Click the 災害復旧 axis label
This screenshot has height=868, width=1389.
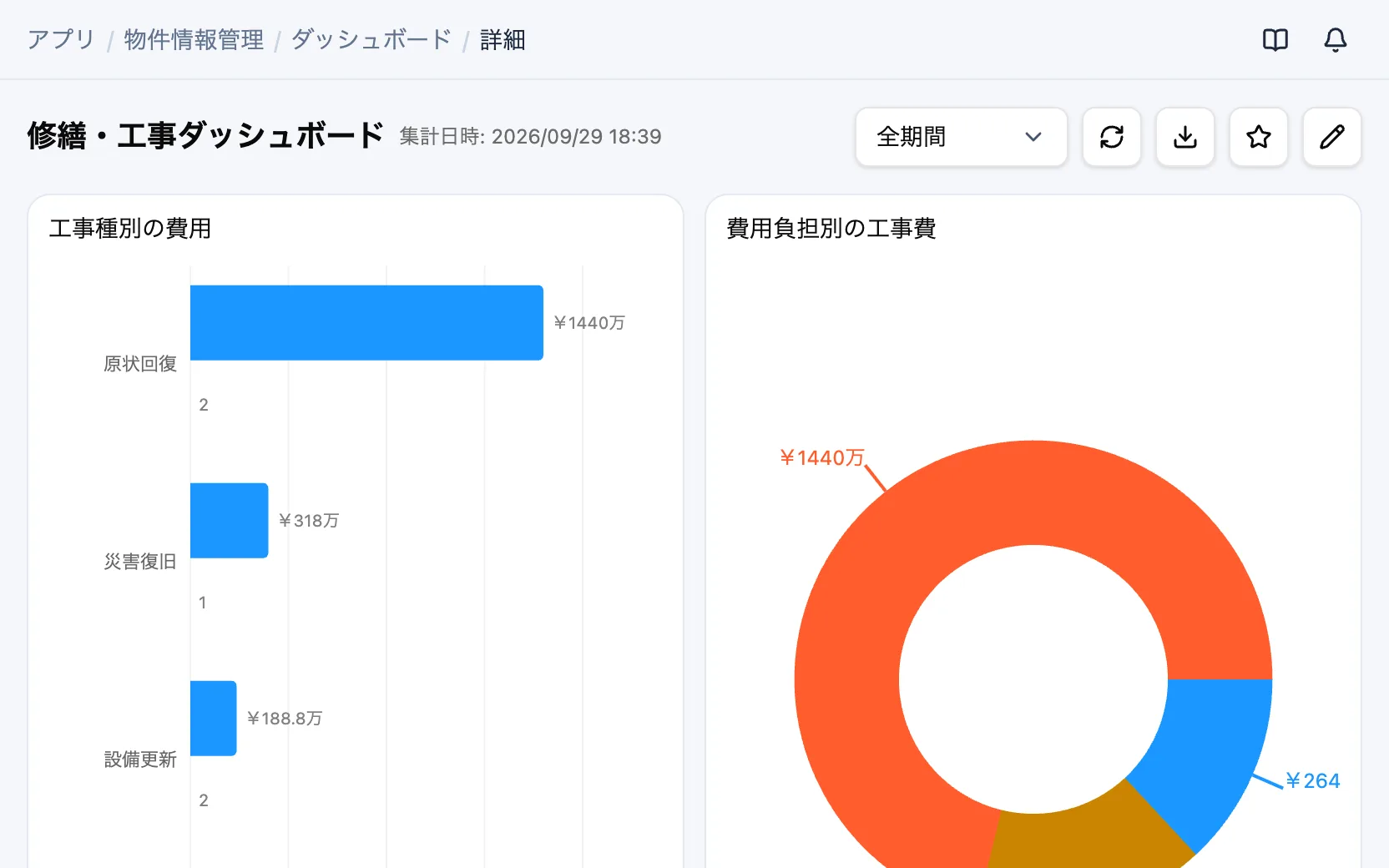(x=140, y=562)
